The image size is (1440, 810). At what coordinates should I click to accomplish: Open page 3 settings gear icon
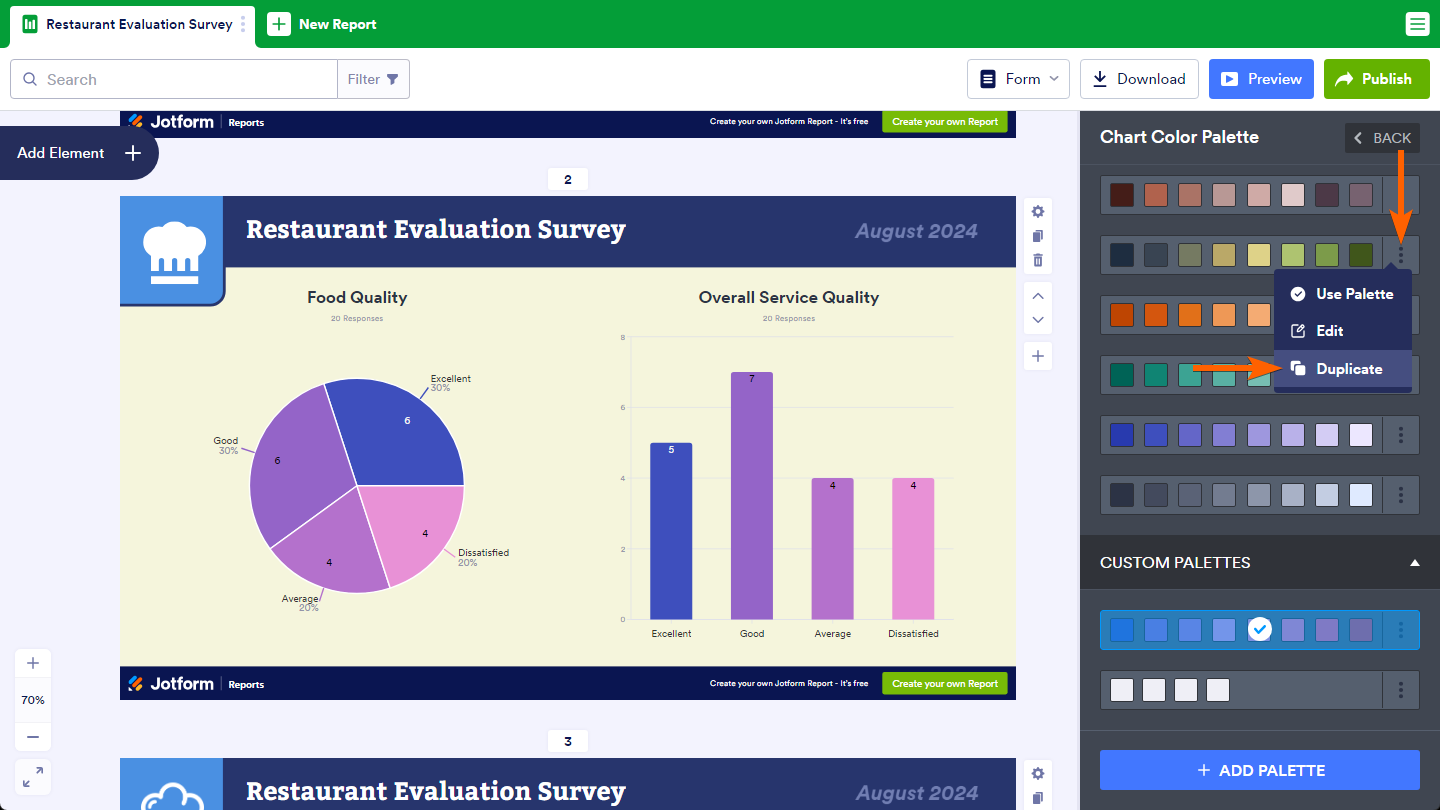pyautogui.click(x=1038, y=773)
